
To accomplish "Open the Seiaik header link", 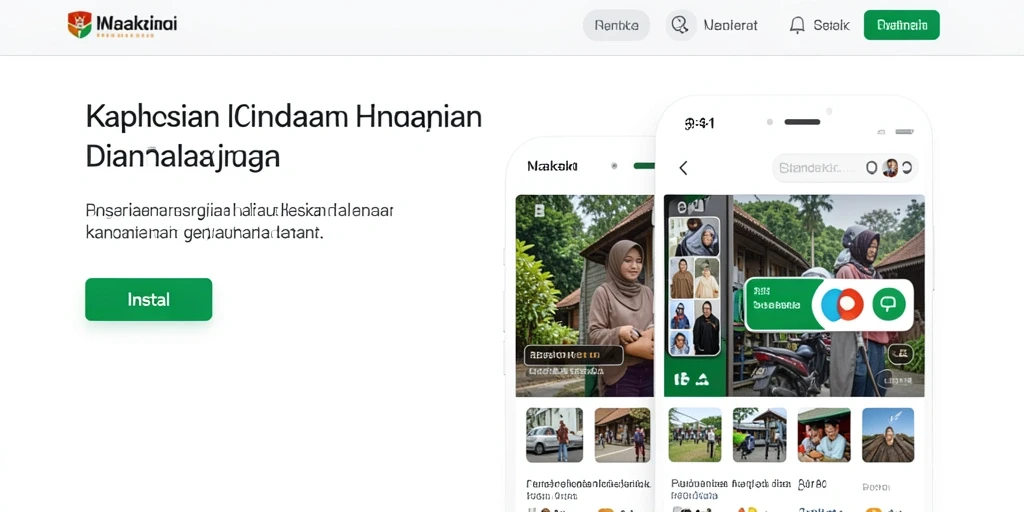I will (831, 25).
